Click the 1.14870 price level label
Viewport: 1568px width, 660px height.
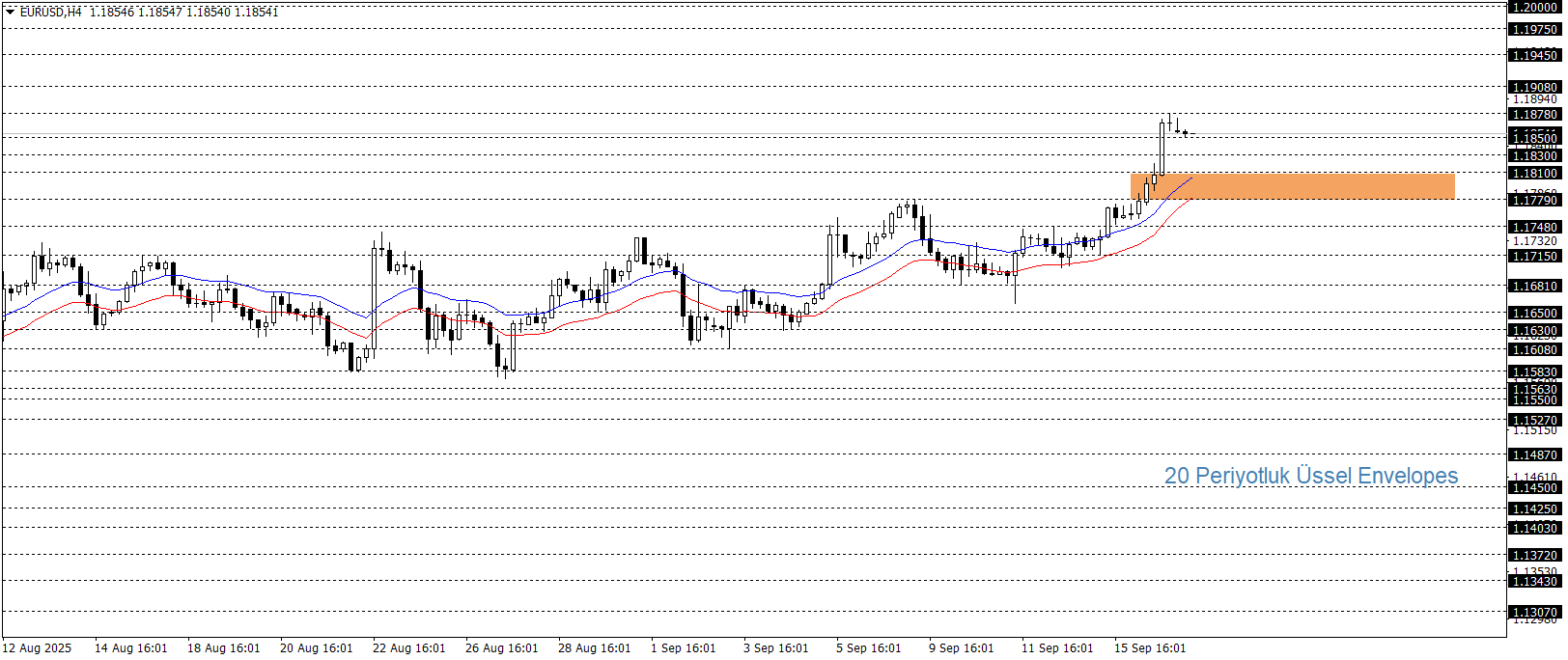tap(1534, 454)
